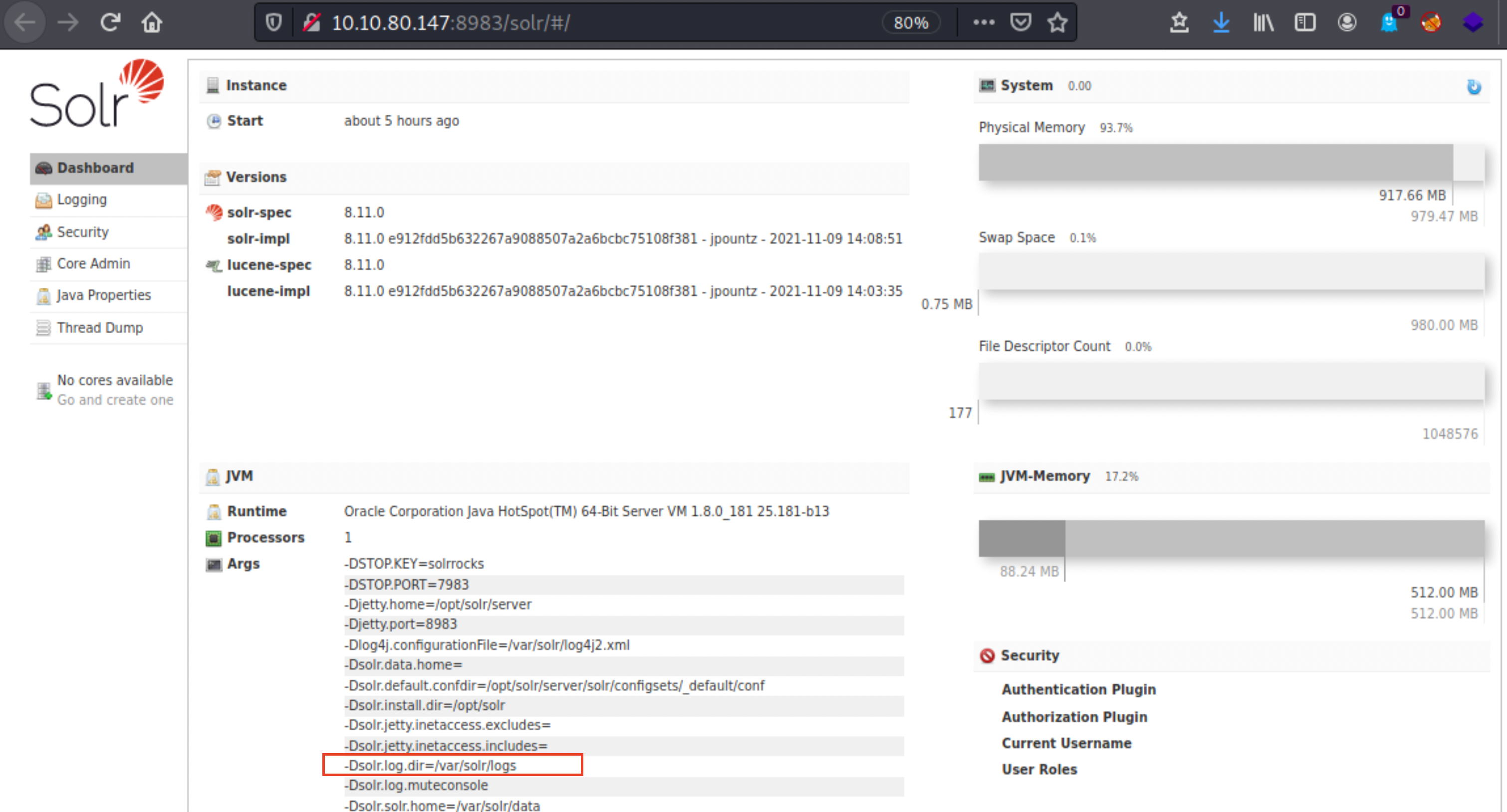Click the Start clock icon
Screen dimensions: 1507x812
(214, 121)
